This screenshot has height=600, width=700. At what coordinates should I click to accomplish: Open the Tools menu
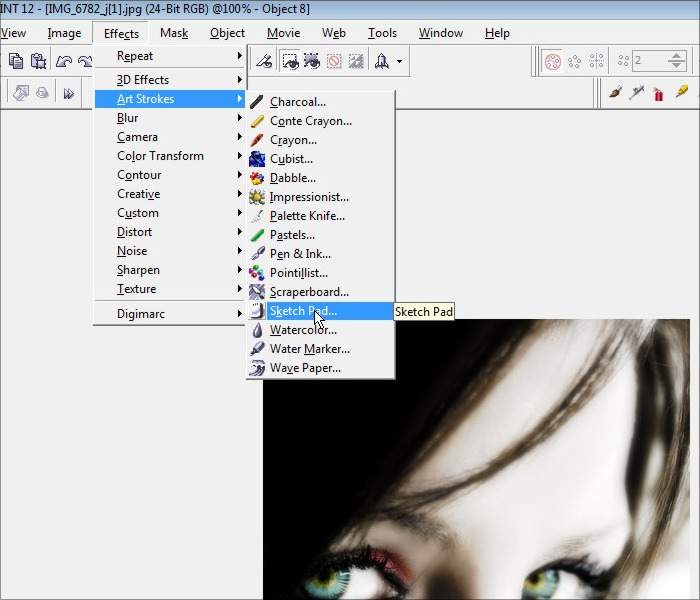pos(382,33)
